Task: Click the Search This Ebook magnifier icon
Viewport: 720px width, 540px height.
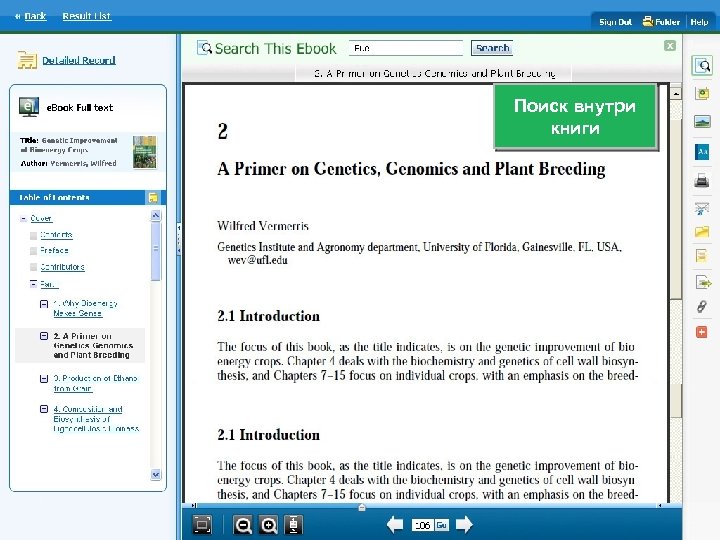Action: [x=204, y=48]
